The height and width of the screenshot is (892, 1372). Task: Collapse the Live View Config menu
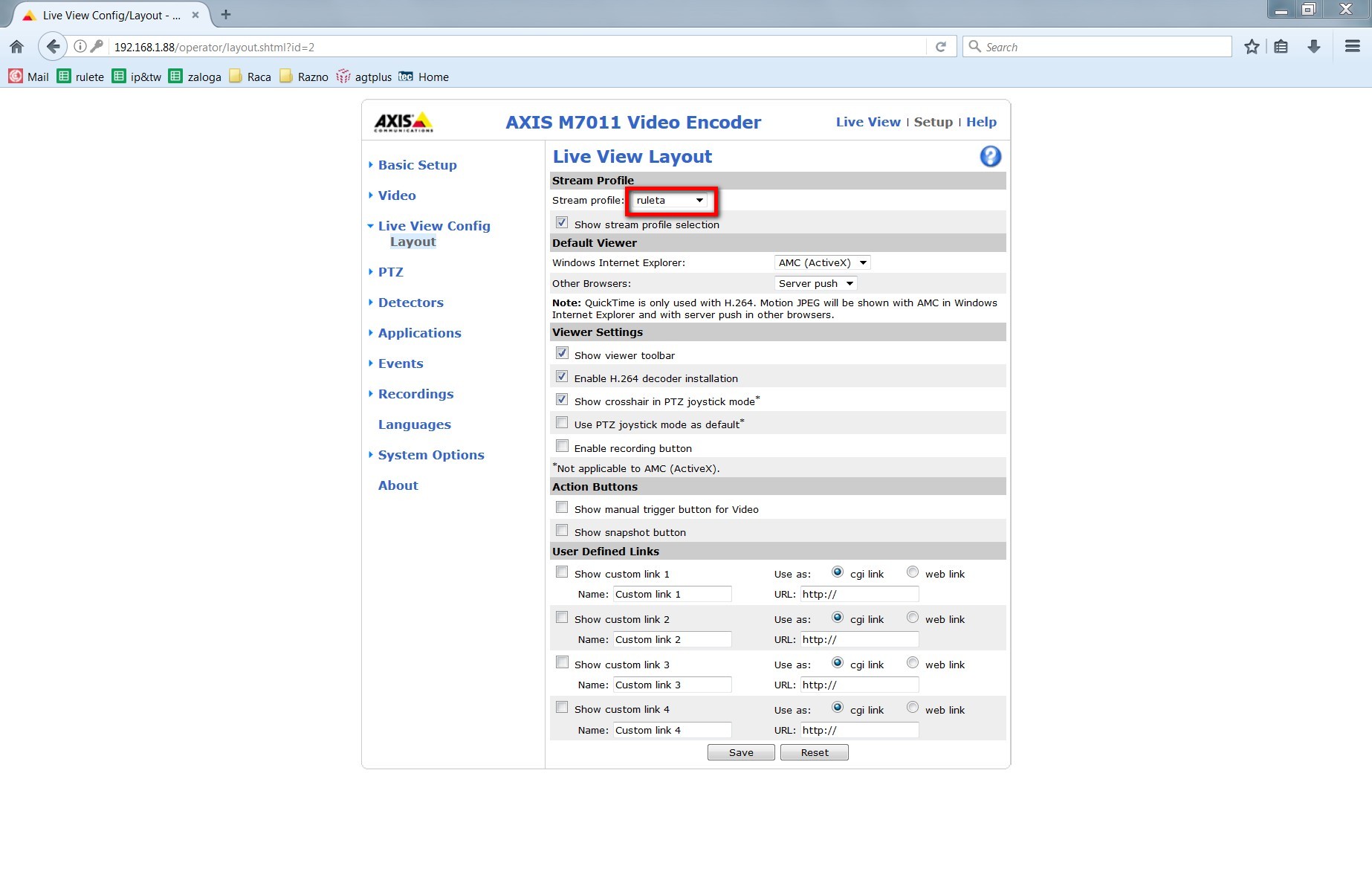point(434,226)
